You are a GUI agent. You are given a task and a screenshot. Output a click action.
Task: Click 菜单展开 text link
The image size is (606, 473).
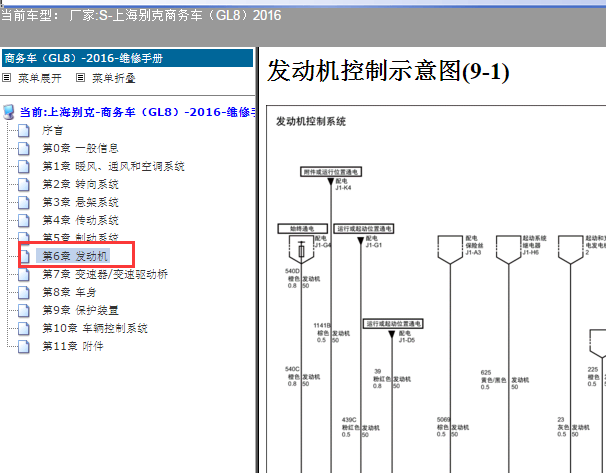coord(40,78)
